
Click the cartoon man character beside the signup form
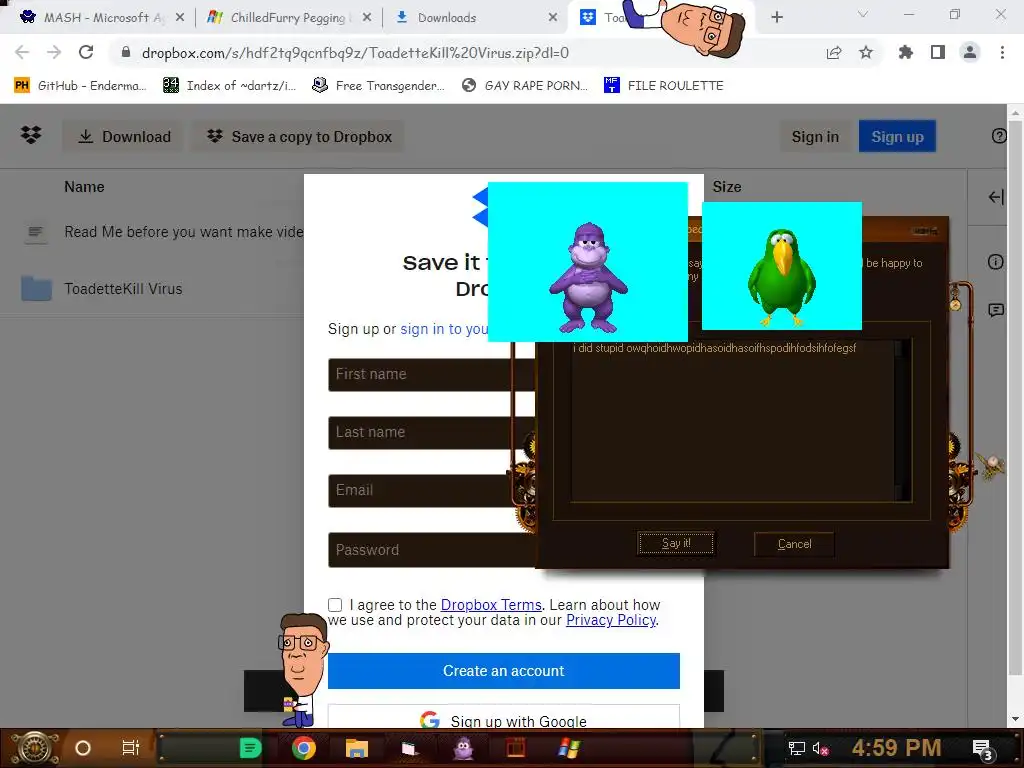click(x=302, y=669)
